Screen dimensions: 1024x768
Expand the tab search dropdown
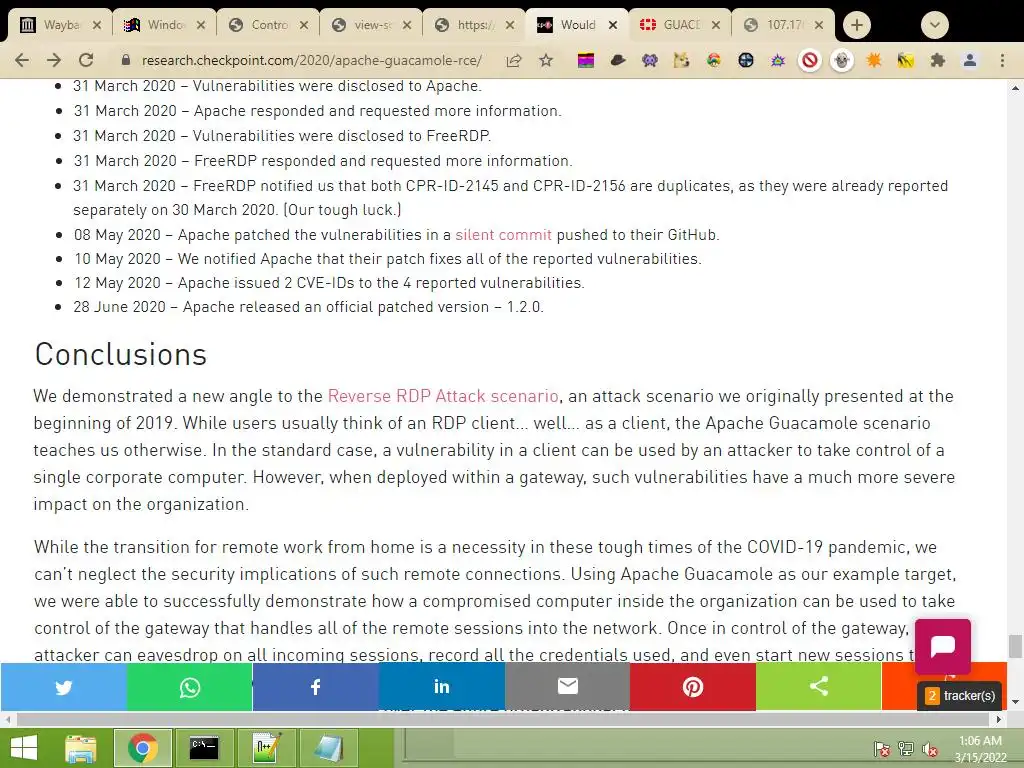[935, 25]
